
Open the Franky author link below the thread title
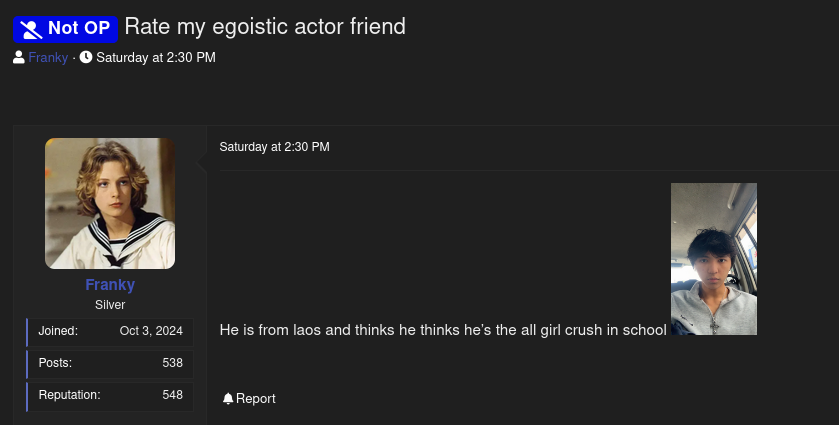point(48,58)
